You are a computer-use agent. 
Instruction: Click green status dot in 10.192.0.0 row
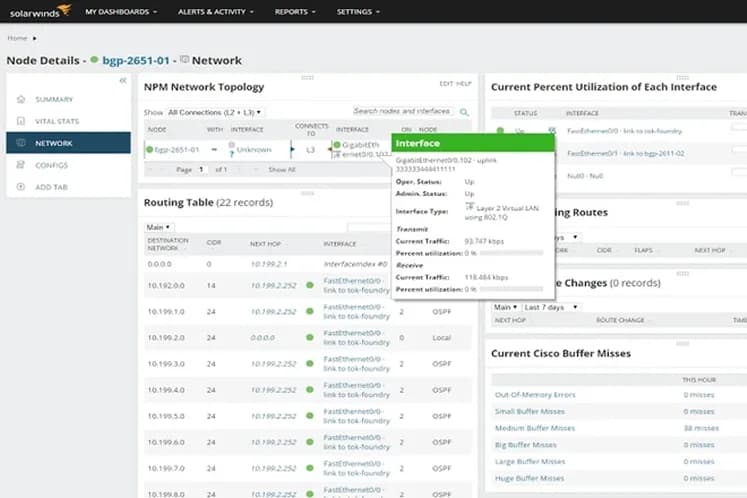[x=310, y=285]
